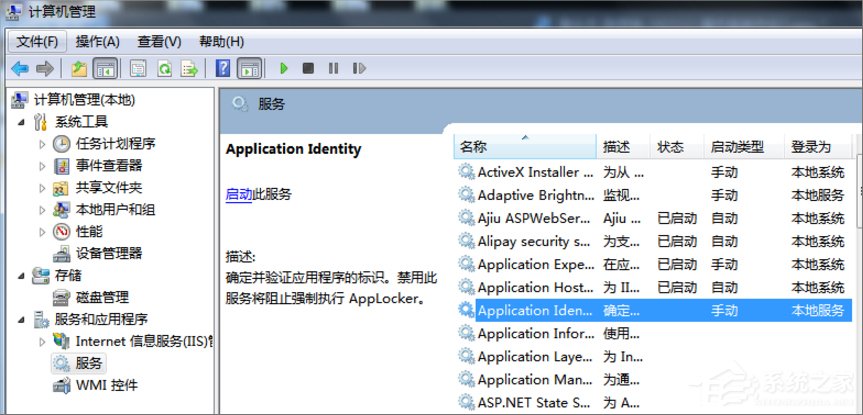Expand the Internet 信息服务(IIS) node arrow

(x=42, y=341)
